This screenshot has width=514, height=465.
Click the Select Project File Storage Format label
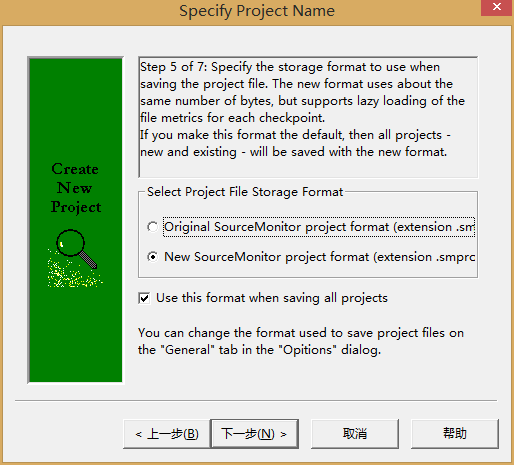pyautogui.click(x=245, y=192)
